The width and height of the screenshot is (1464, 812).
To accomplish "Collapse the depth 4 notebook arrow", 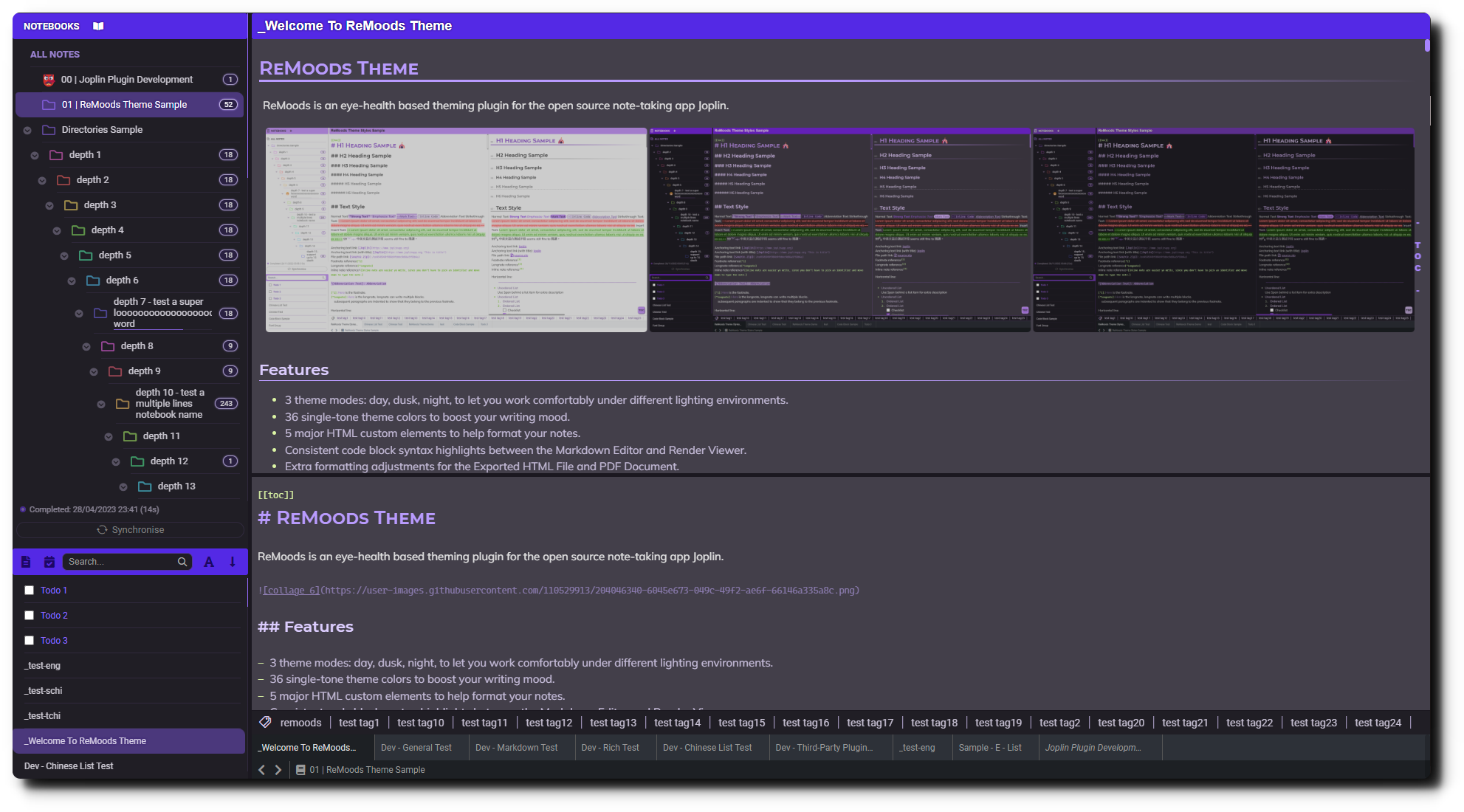I will click(x=57, y=231).
